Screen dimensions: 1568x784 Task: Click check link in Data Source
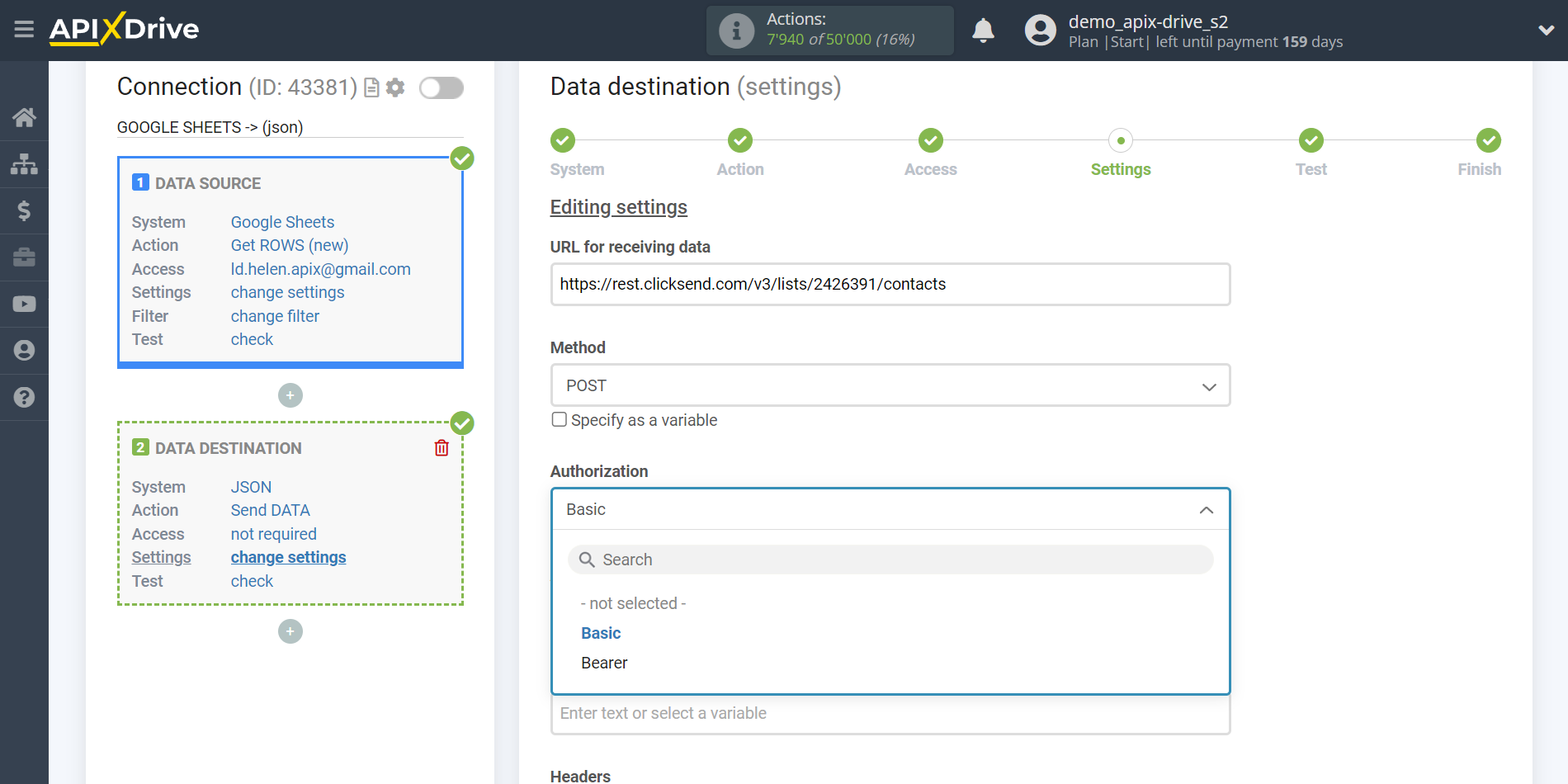click(x=252, y=339)
